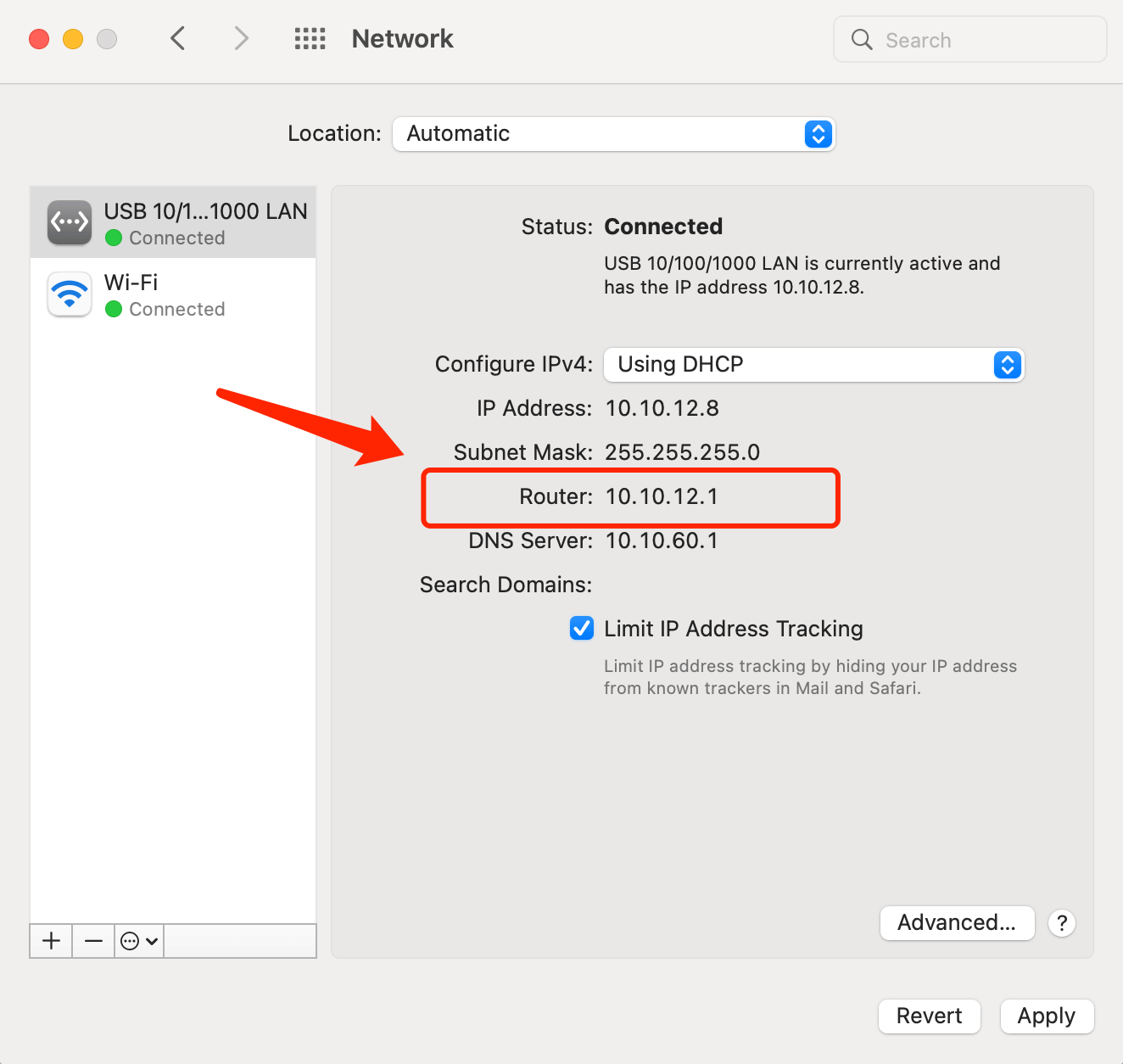Click the USB LAN green Connected status dot
The image size is (1123, 1064).
[x=114, y=238]
